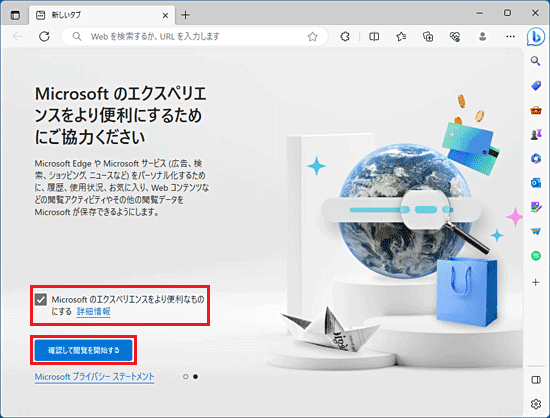
Task: Select the second page indicator dot
Action: [x=195, y=377]
